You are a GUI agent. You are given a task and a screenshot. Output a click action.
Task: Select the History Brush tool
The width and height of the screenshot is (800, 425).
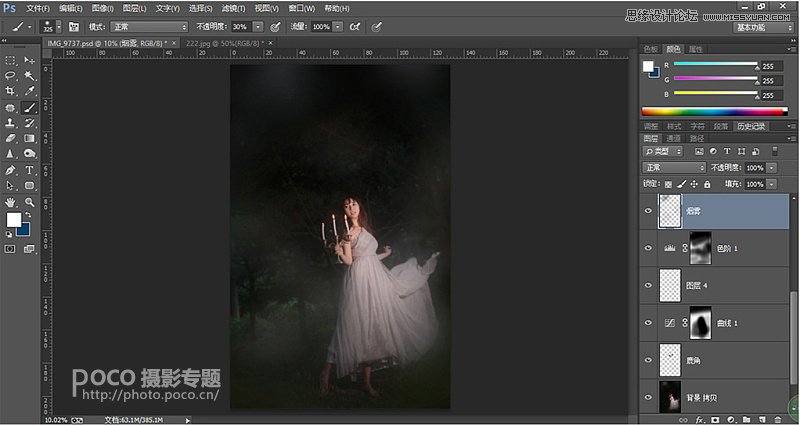coord(30,123)
